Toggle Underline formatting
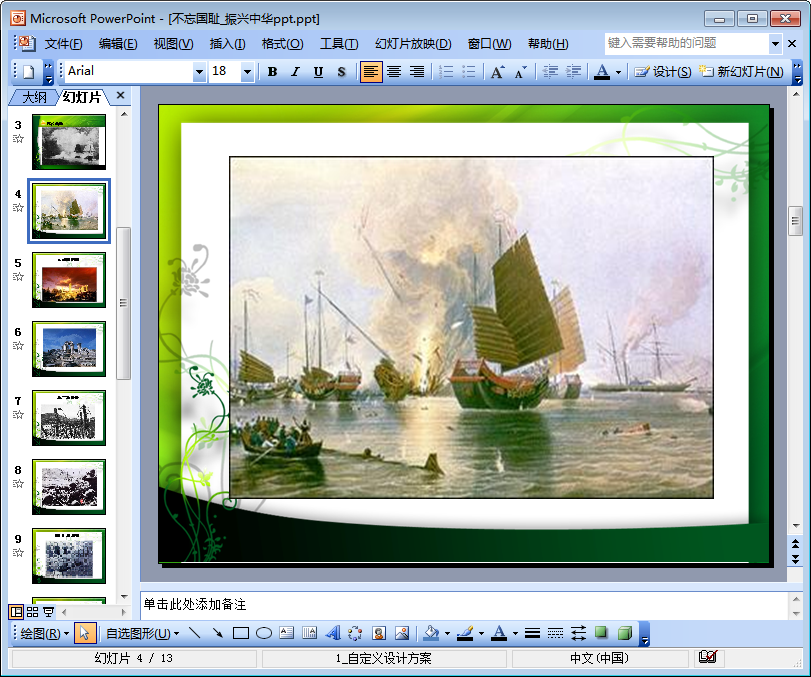 [x=318, y=72]
